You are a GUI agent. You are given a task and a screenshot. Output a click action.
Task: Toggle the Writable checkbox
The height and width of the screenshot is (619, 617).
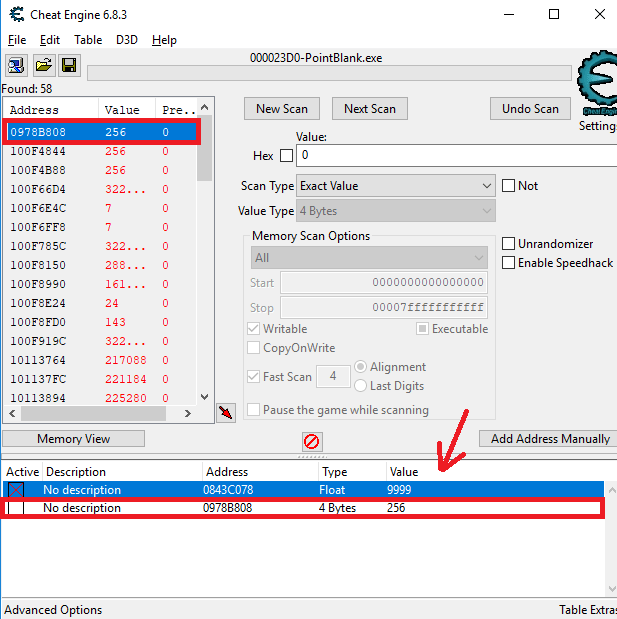coord(253,329)
